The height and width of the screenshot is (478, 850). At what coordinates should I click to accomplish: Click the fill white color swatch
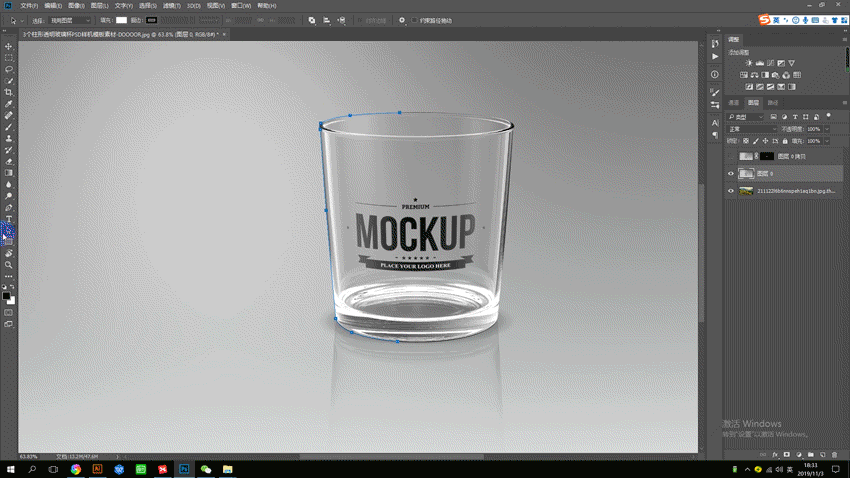pyautogui.click(x=121, y=21)
